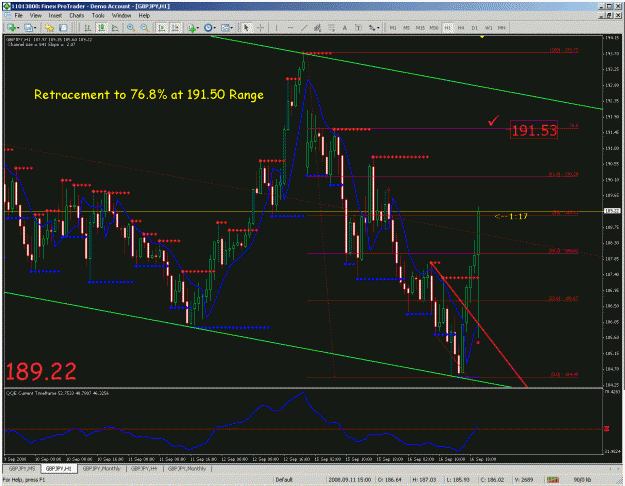The height and width of the screenshot is (486, 625).
Task: Click the large 189.22 price label
Action: [41, 372]
